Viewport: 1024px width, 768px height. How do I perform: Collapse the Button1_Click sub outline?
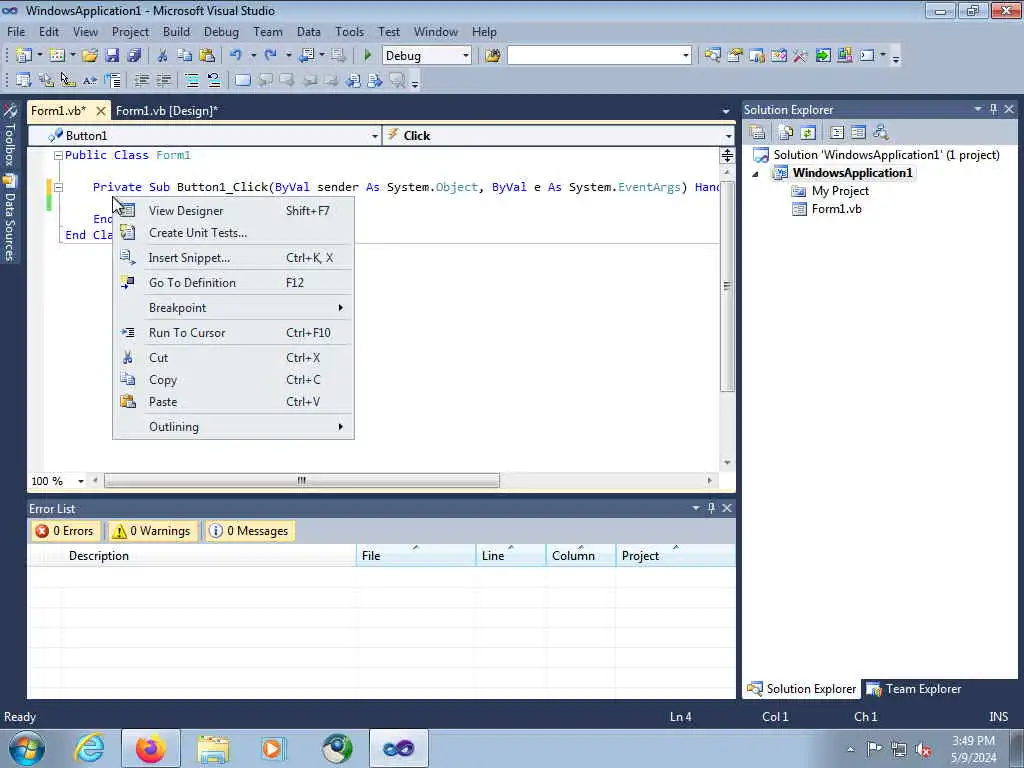(x=58, y=187)
